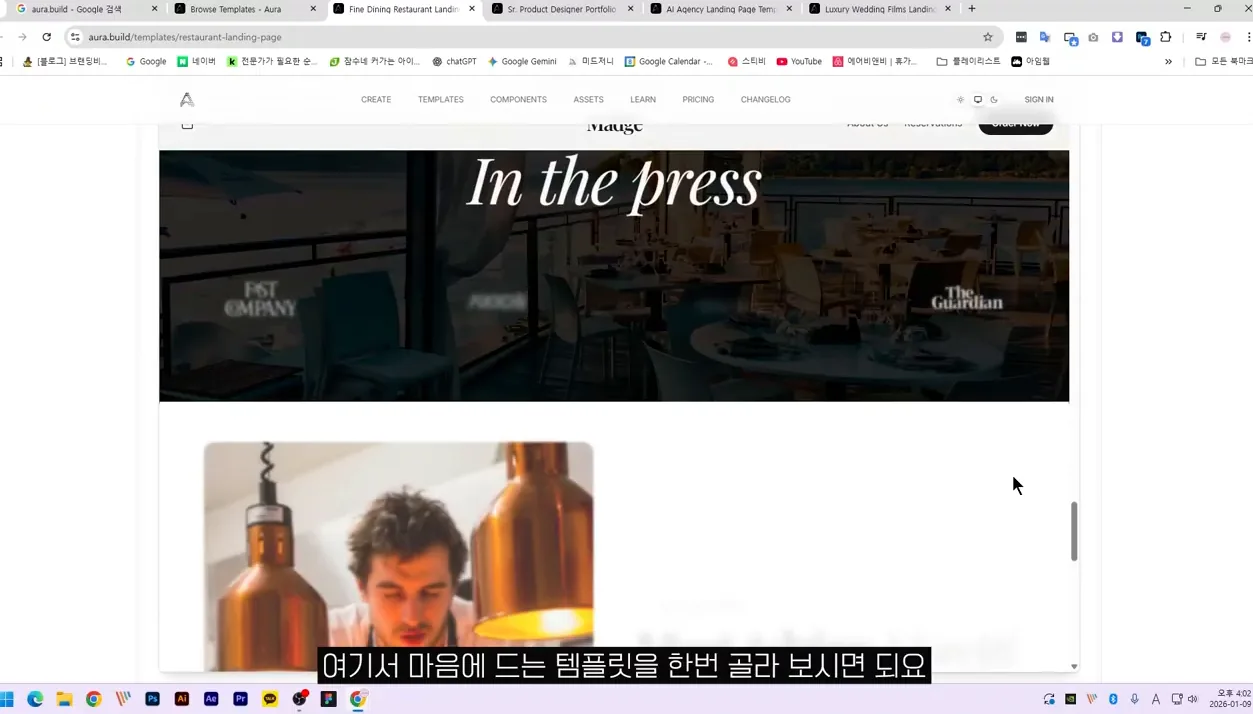Launch Microsoft Edge from taskbar
The height and width of the screenshot is (714, 1253).
tap(35, 699)
